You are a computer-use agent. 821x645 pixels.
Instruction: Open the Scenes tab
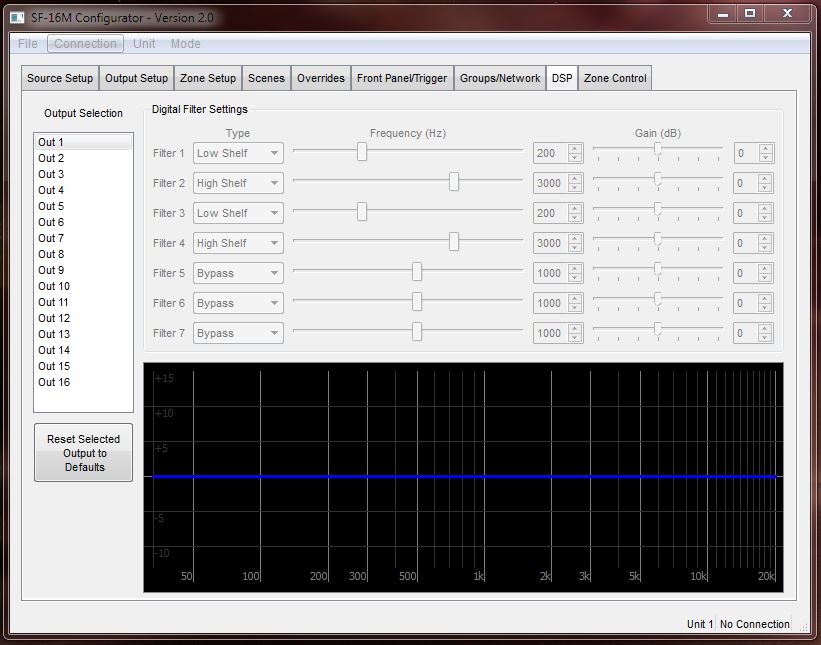tap(266, 78)
